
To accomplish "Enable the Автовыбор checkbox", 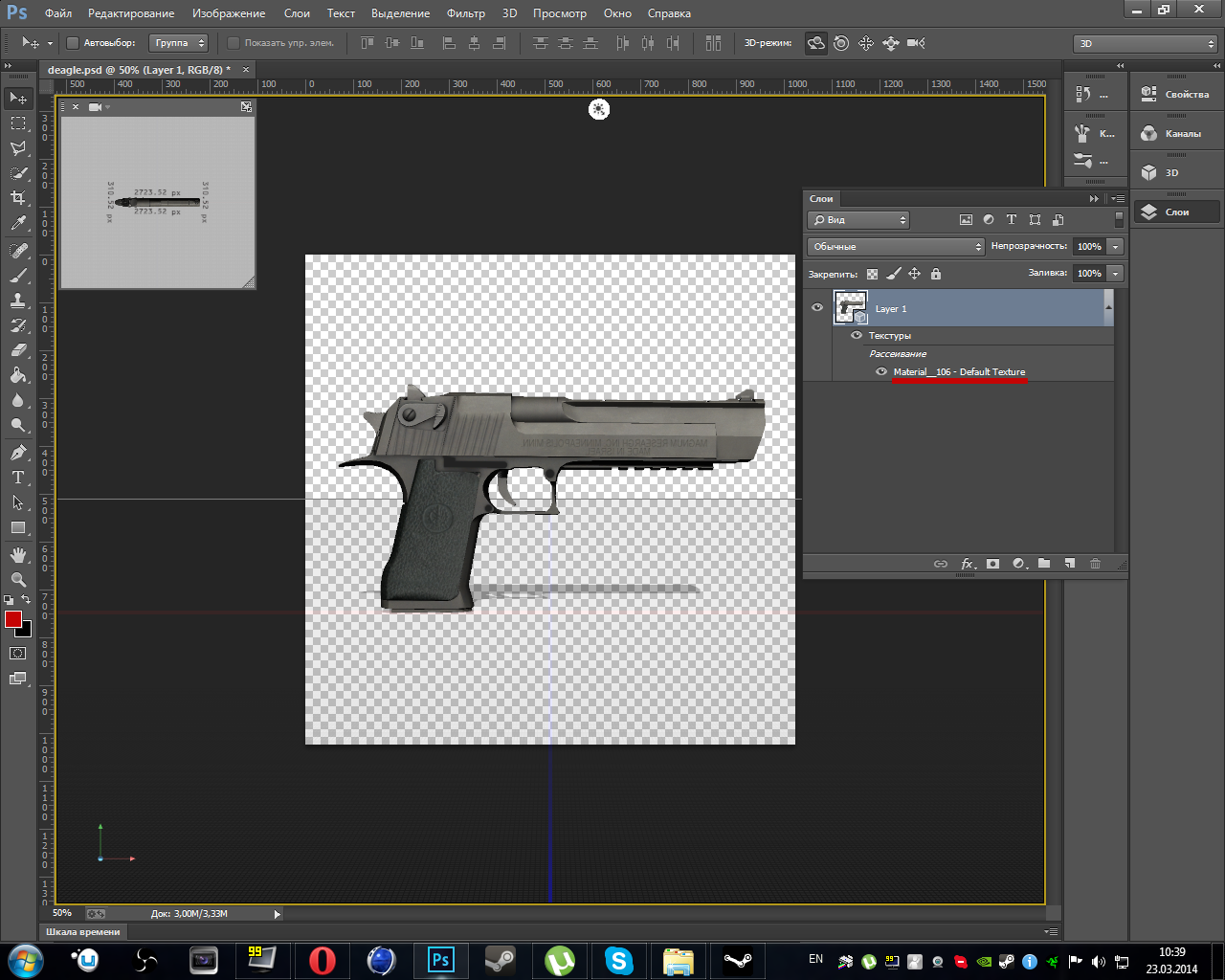I will click(73, 43).
